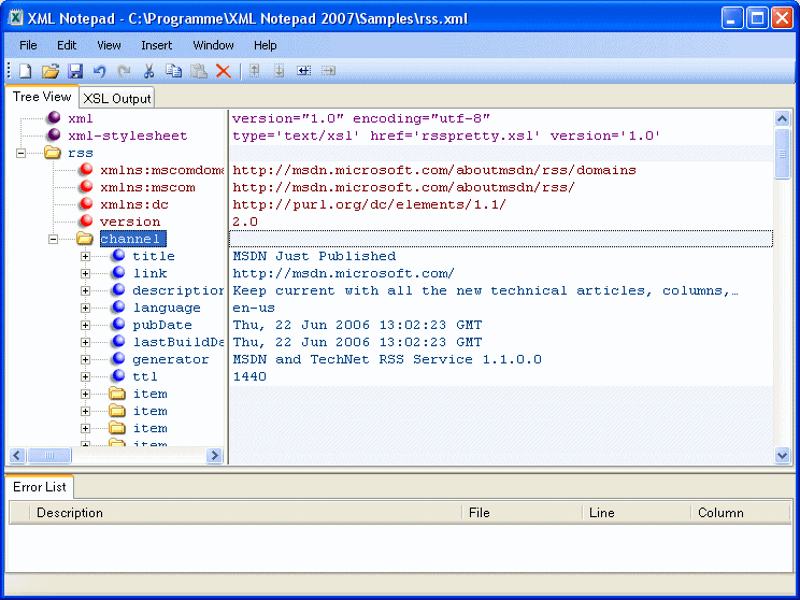Save the current rss.xml file
The width and height of the screenshot is (800, 600).
click(x=75, y=70)
